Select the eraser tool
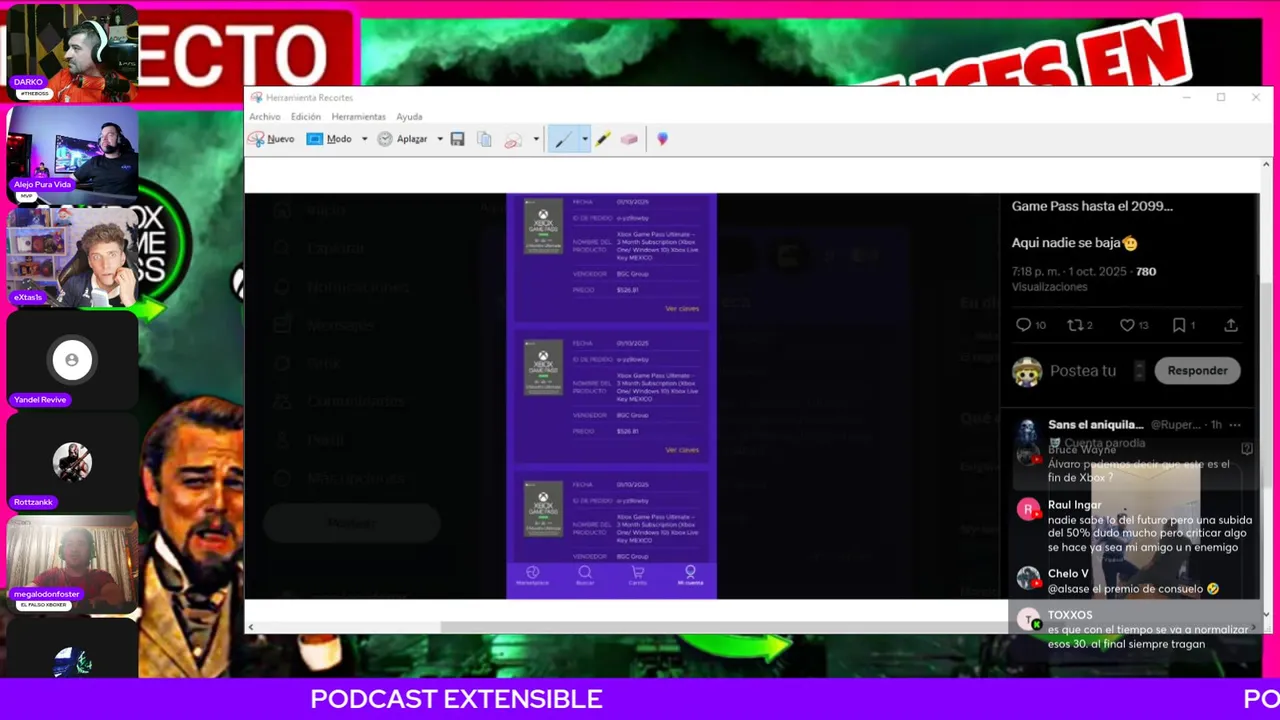The image size is (1280, 720). pos(629,139)
